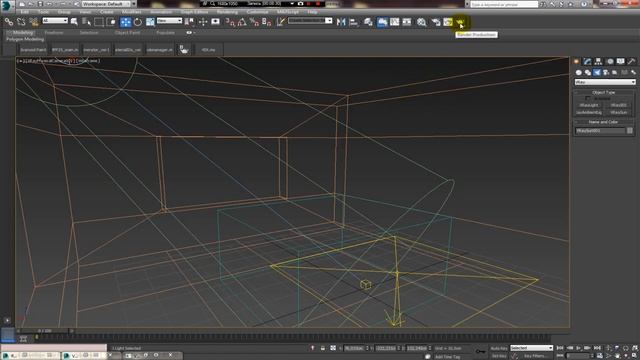Open the object color swatch
640x360 pixels.
(630, 131)
